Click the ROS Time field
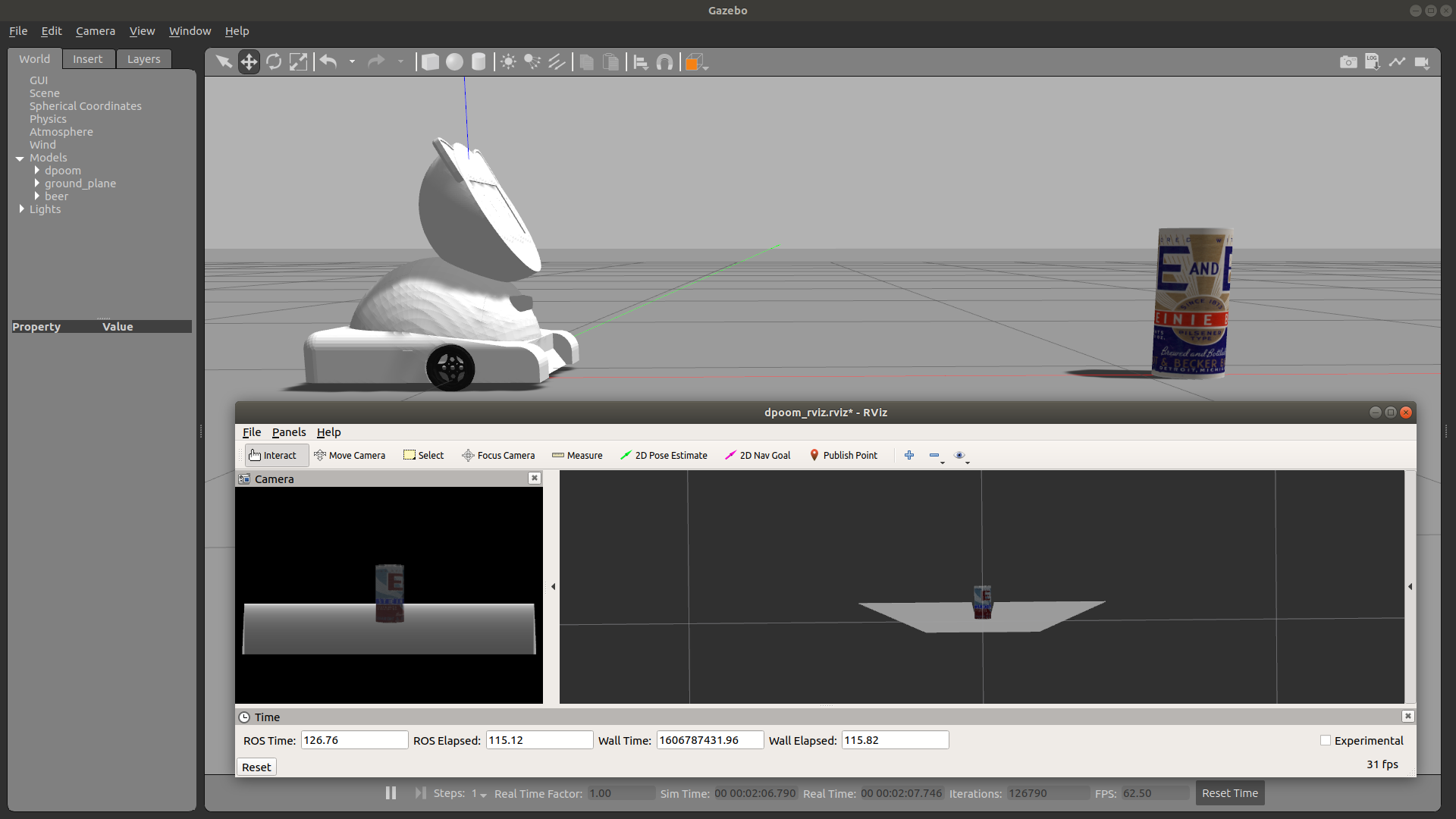The width and height of the screenshot is (1456, 819). coord(354,740)
